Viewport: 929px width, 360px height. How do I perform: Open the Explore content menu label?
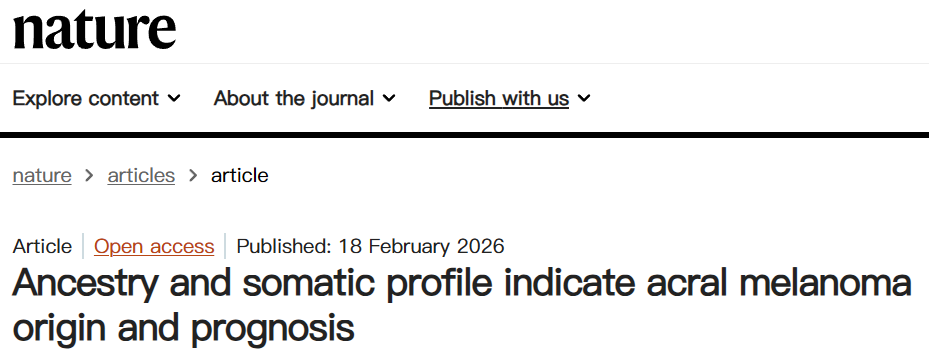coord(86,98)
